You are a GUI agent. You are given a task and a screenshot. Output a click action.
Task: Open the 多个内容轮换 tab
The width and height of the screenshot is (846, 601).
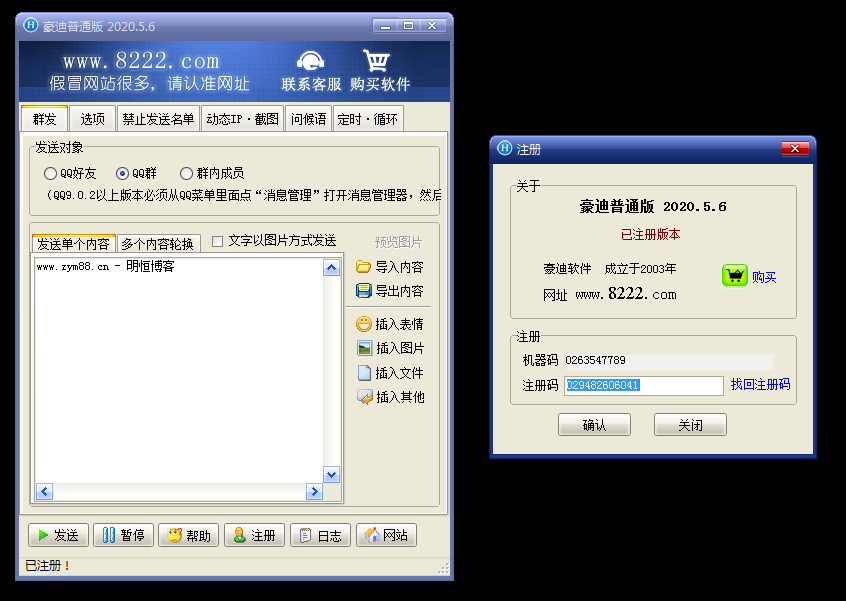[158, 244]
